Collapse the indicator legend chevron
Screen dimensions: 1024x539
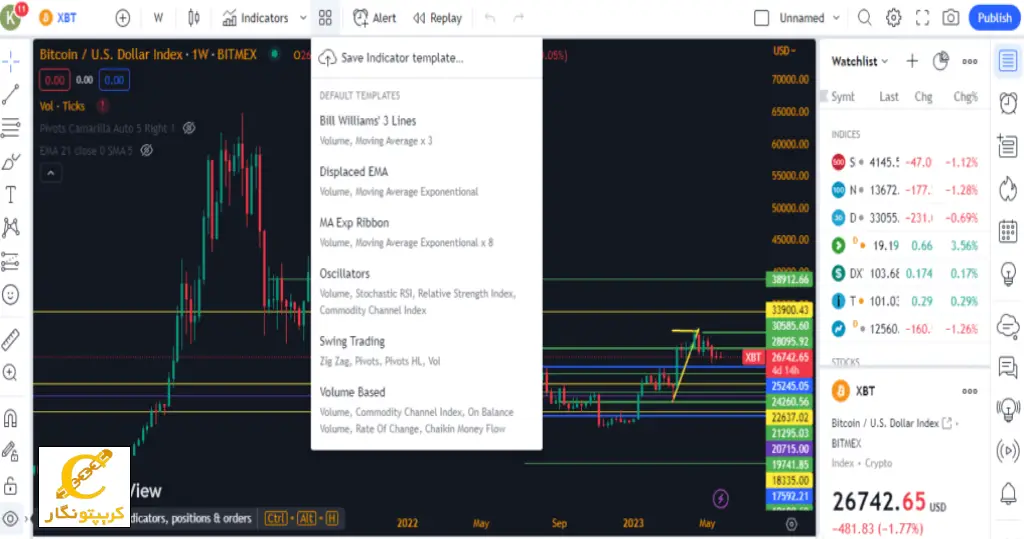pyautogui.click(x=51, y=173)
